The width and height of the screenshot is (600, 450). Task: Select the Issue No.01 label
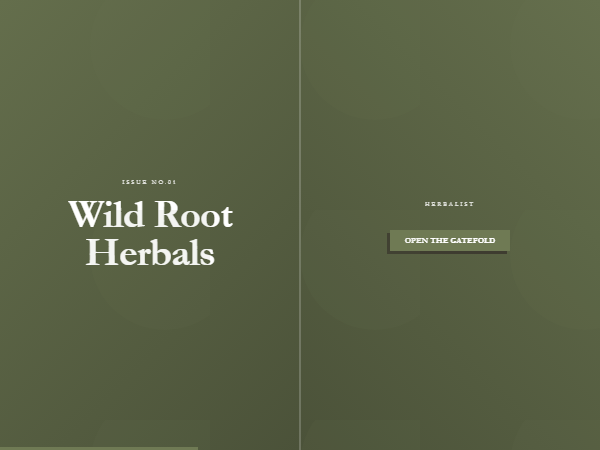(149, 182)
